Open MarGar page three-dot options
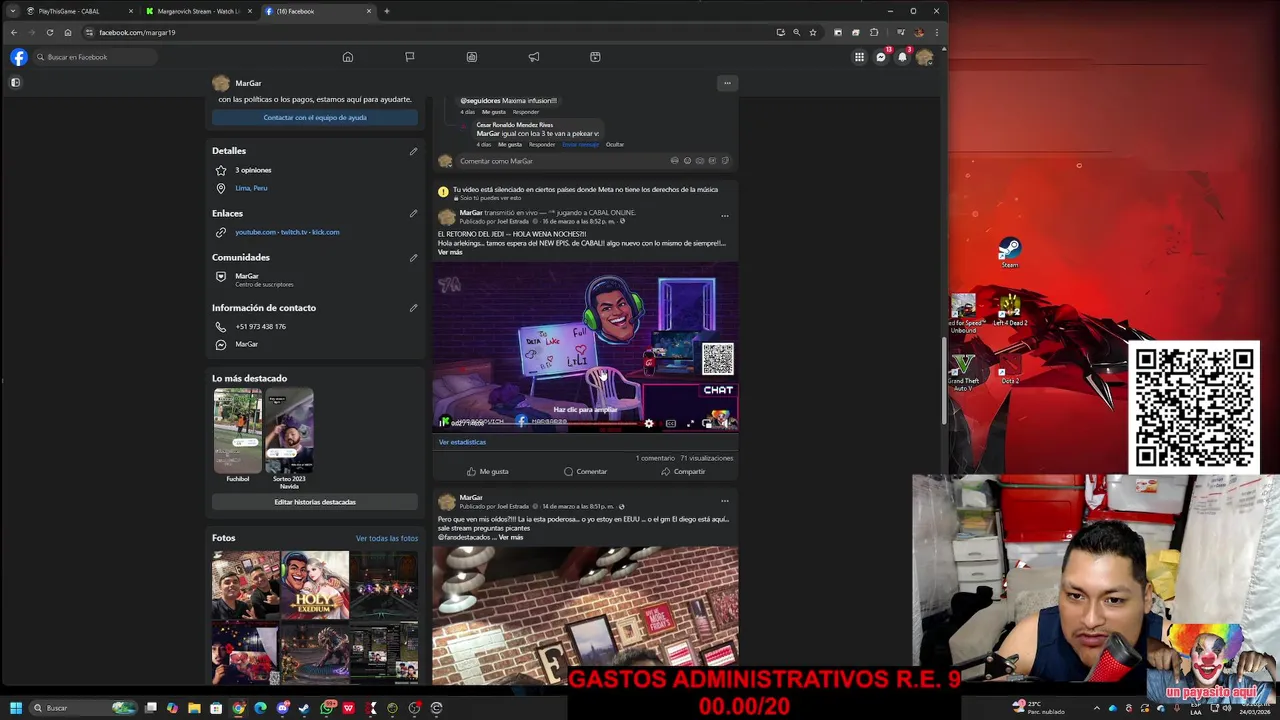 [727, 83]
